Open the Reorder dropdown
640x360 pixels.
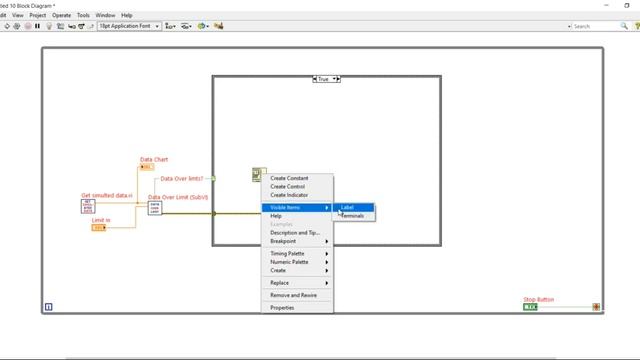[x=203, y=26]
